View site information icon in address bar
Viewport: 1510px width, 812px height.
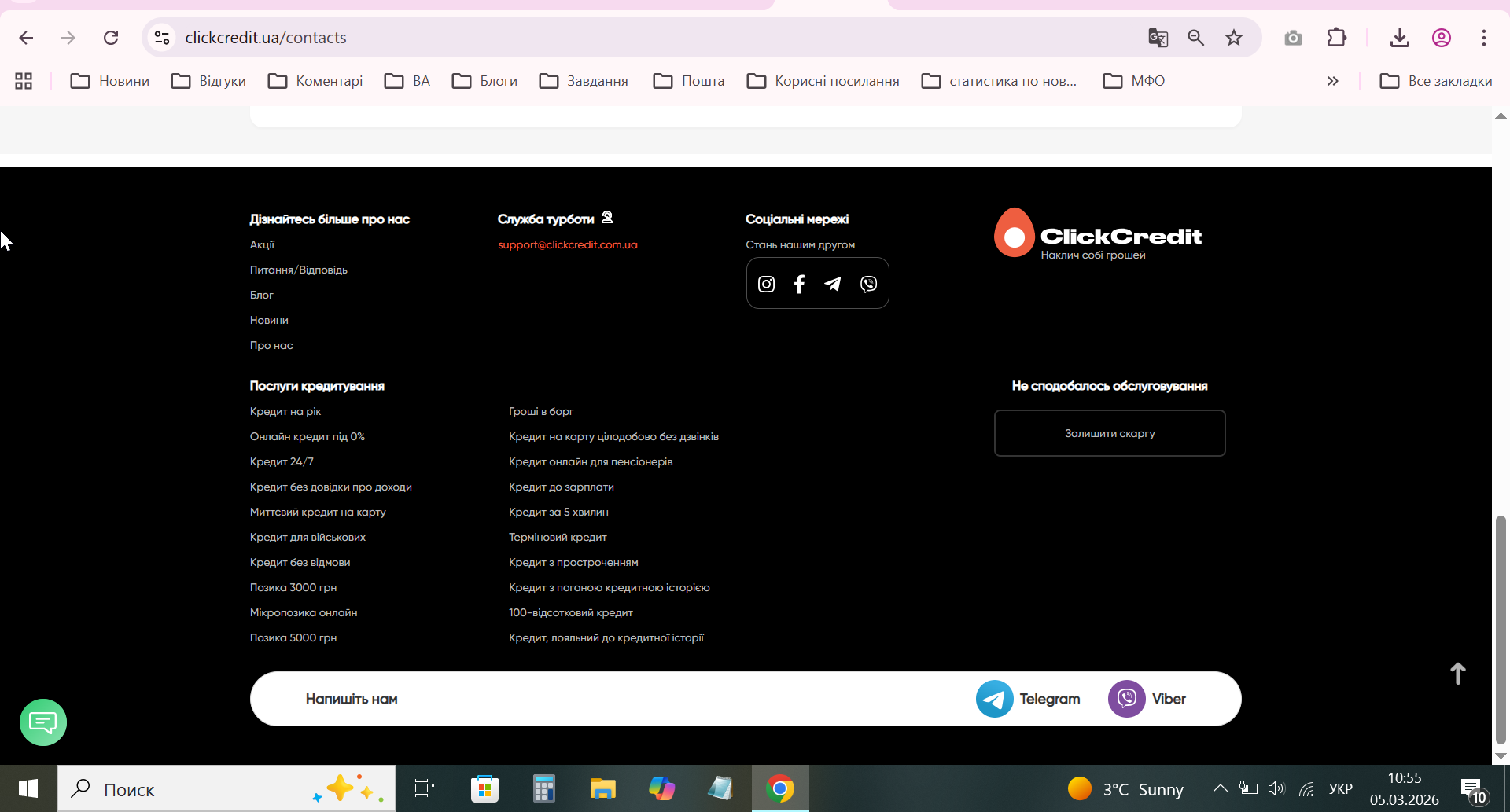coord(162,38)
